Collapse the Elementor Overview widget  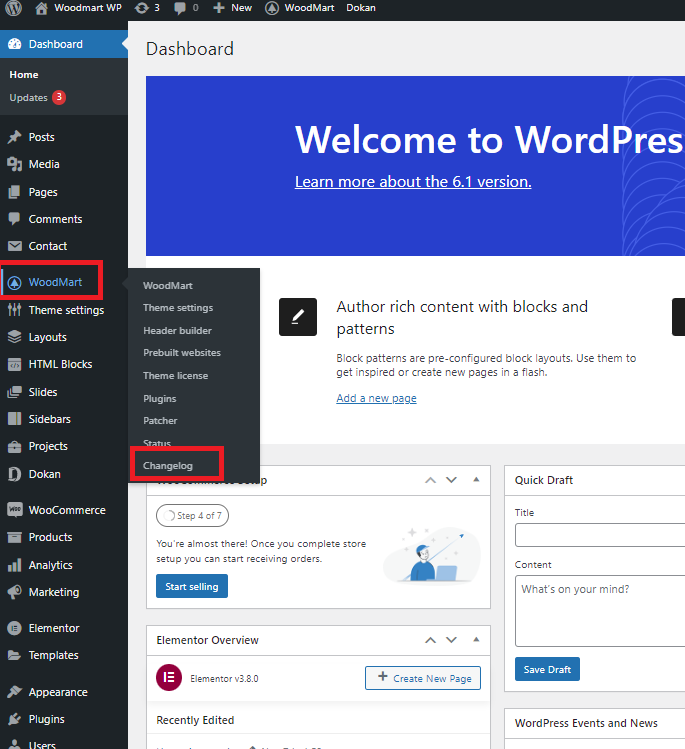pyautogui.click(x=476, y=640)
